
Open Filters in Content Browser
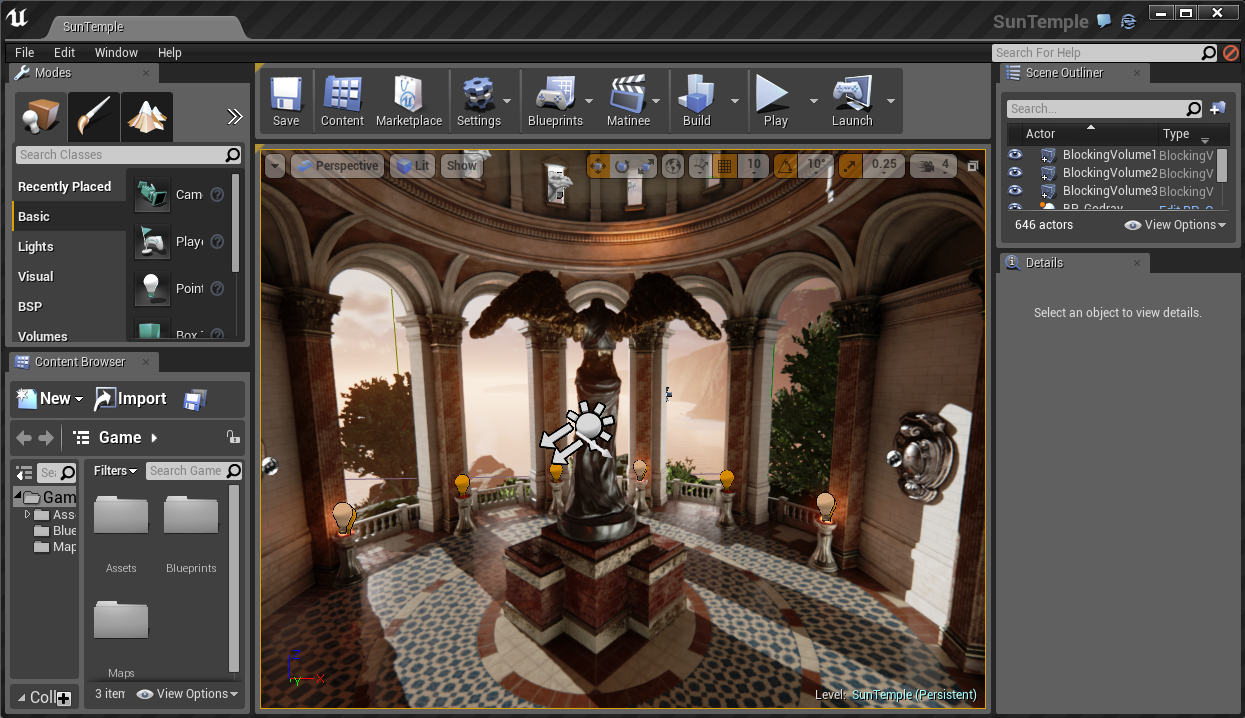click(x=115, y=470)
